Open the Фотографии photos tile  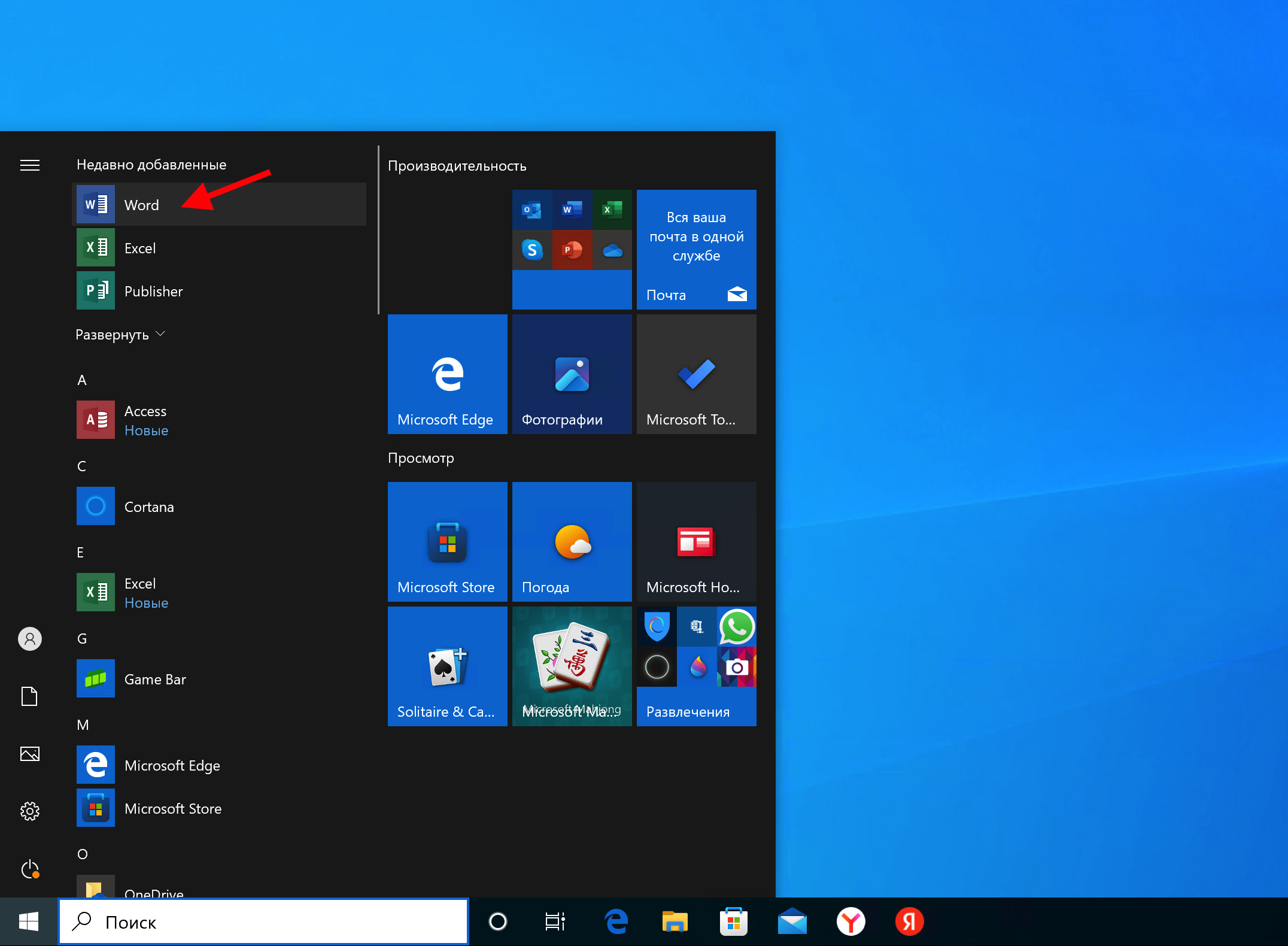[572, 374]
